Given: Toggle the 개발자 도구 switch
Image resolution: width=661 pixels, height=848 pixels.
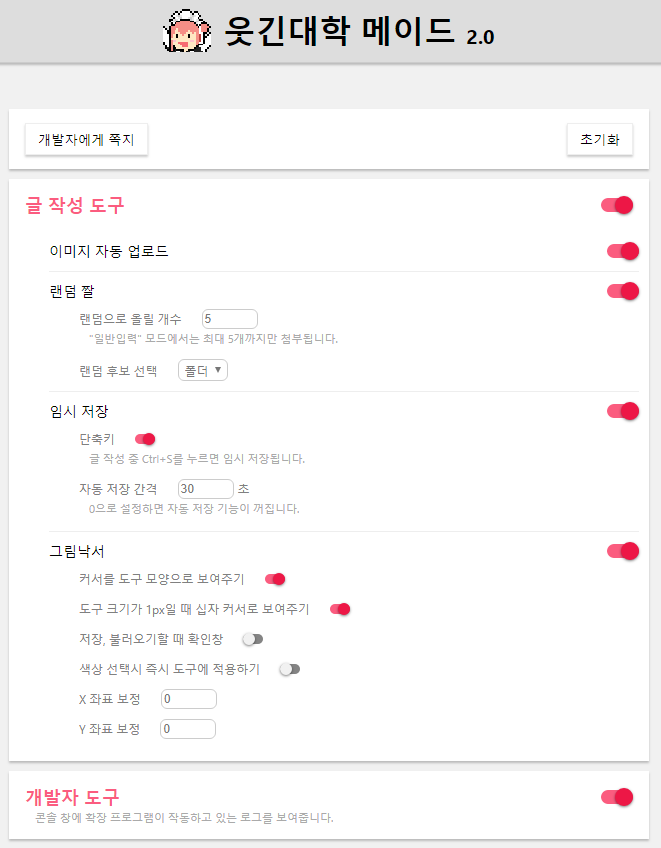Looking at the screenshot, I should pyautogui.click(x=617, y=797).
